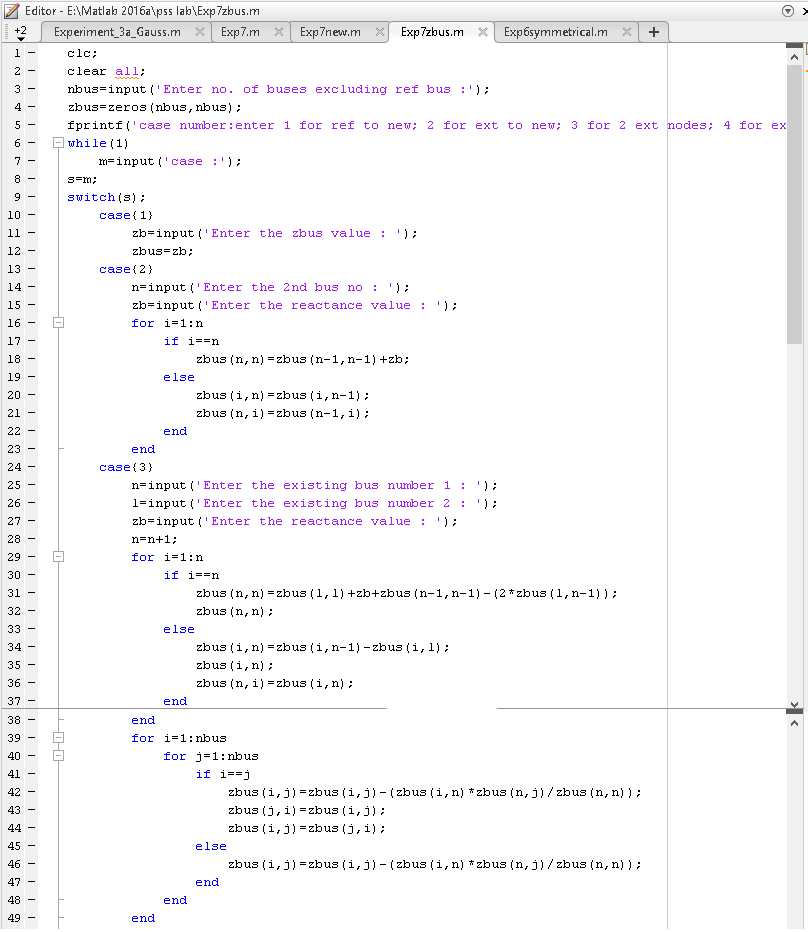Collapse the for loop fold marker at line 16
The width and height of the screenshot is (808, 932).
click(x=58, y=323)
